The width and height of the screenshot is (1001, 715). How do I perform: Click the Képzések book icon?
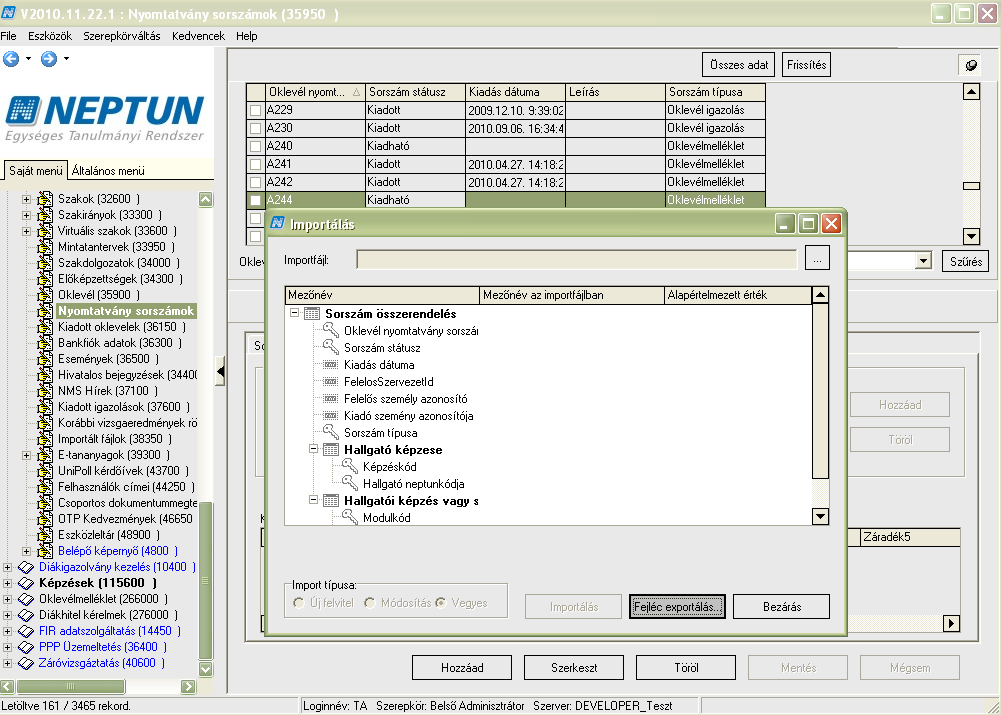(26, 583)
